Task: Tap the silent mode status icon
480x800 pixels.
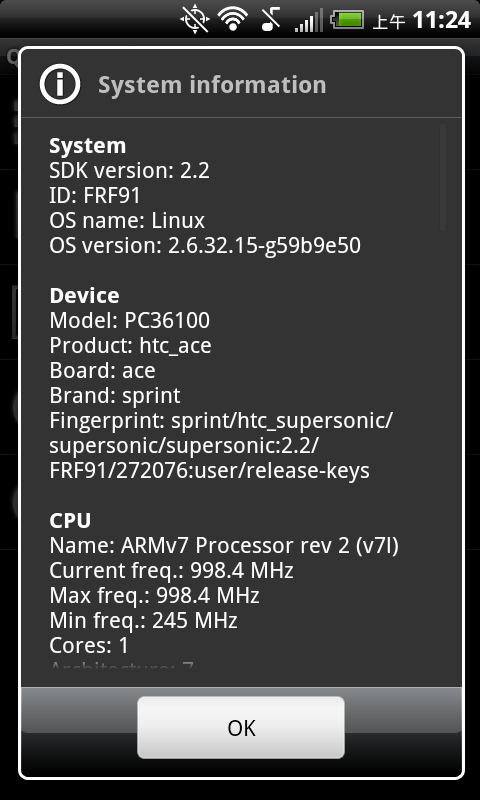Action: 271,20
